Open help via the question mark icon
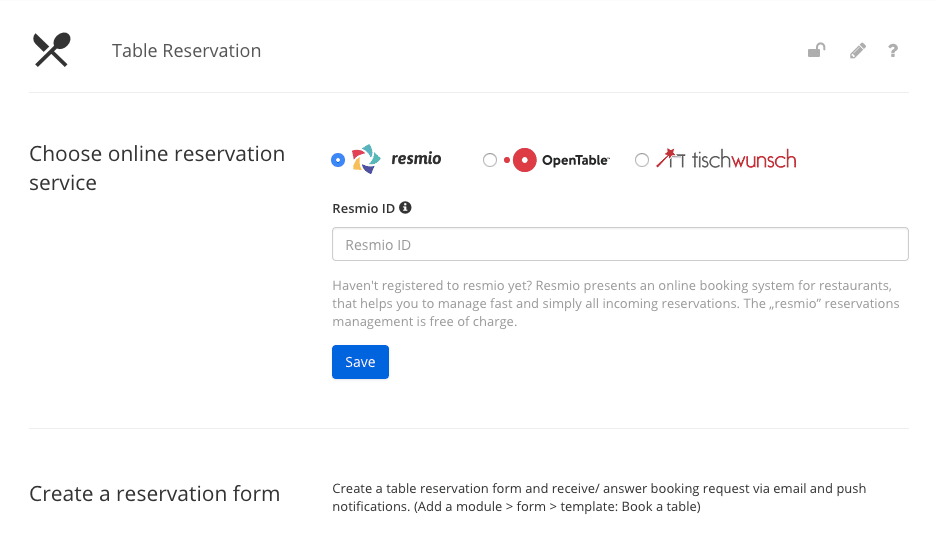 tap(893, 51)
